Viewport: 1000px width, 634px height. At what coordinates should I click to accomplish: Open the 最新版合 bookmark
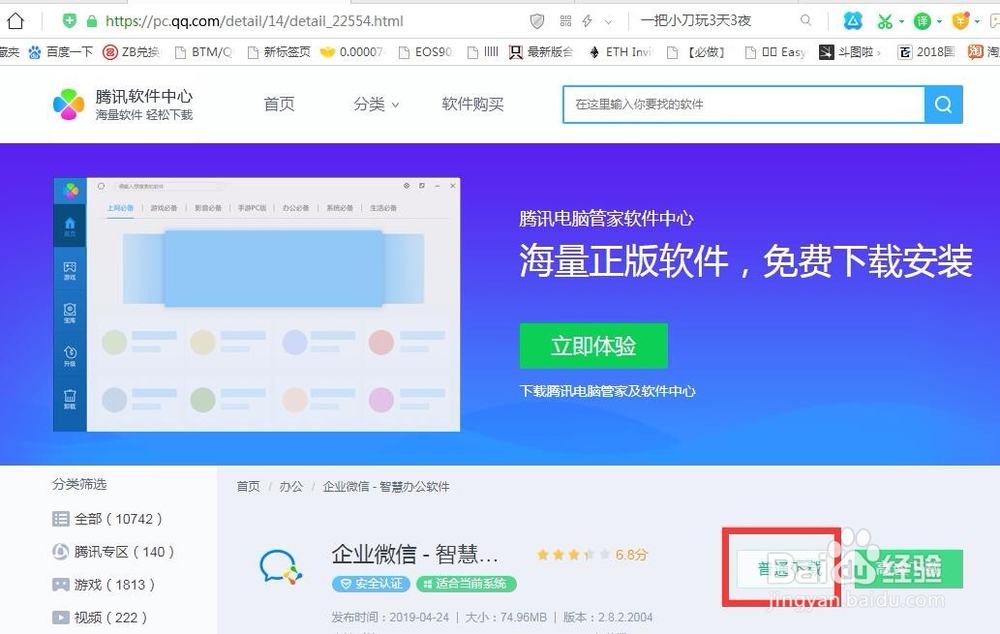(541, 52)
